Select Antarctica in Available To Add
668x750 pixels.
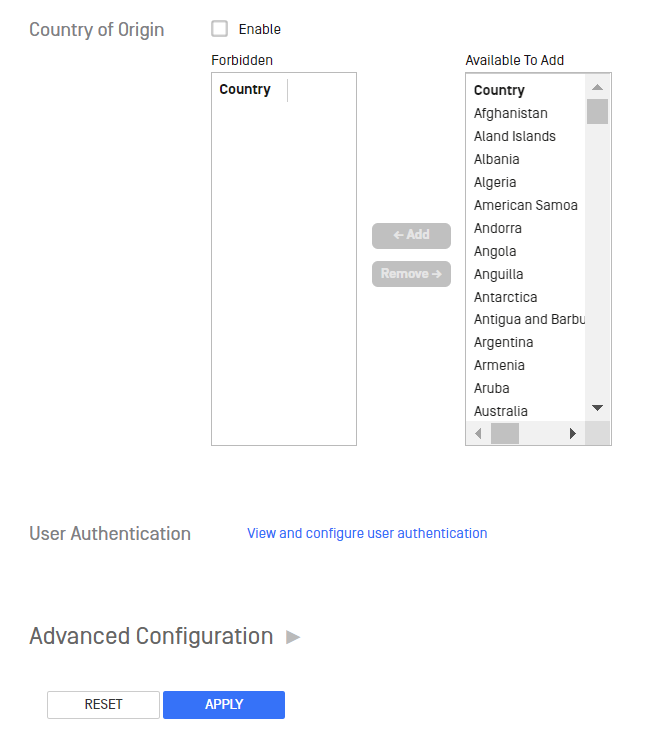point(505,297)
